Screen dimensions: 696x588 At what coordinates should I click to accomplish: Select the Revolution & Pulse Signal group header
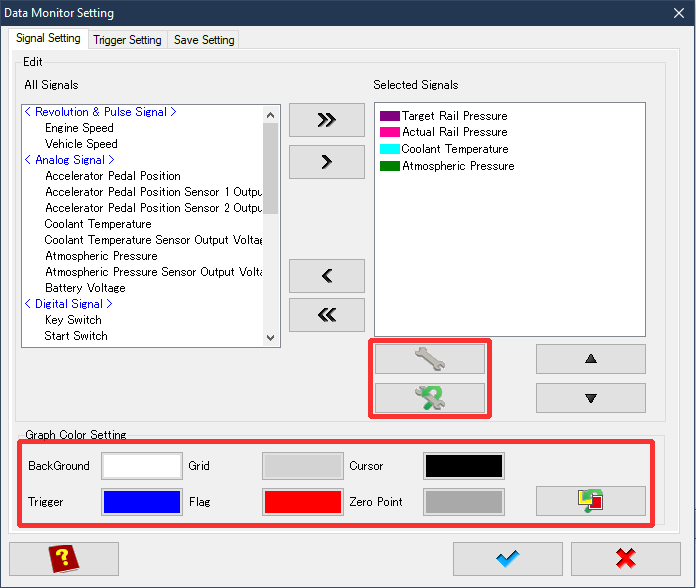tap(100, 112)
